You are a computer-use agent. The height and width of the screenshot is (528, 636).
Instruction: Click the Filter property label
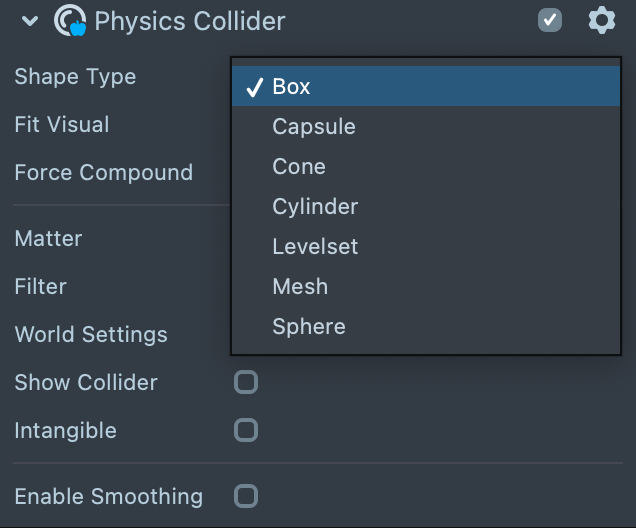40,287
